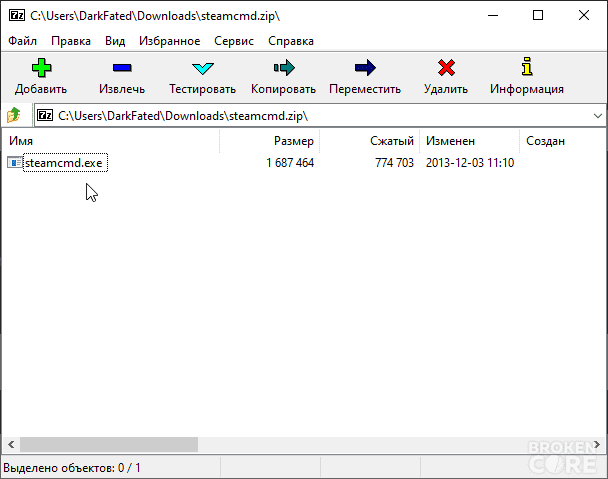Click the scrollbar right arrow

coord(597,444)
